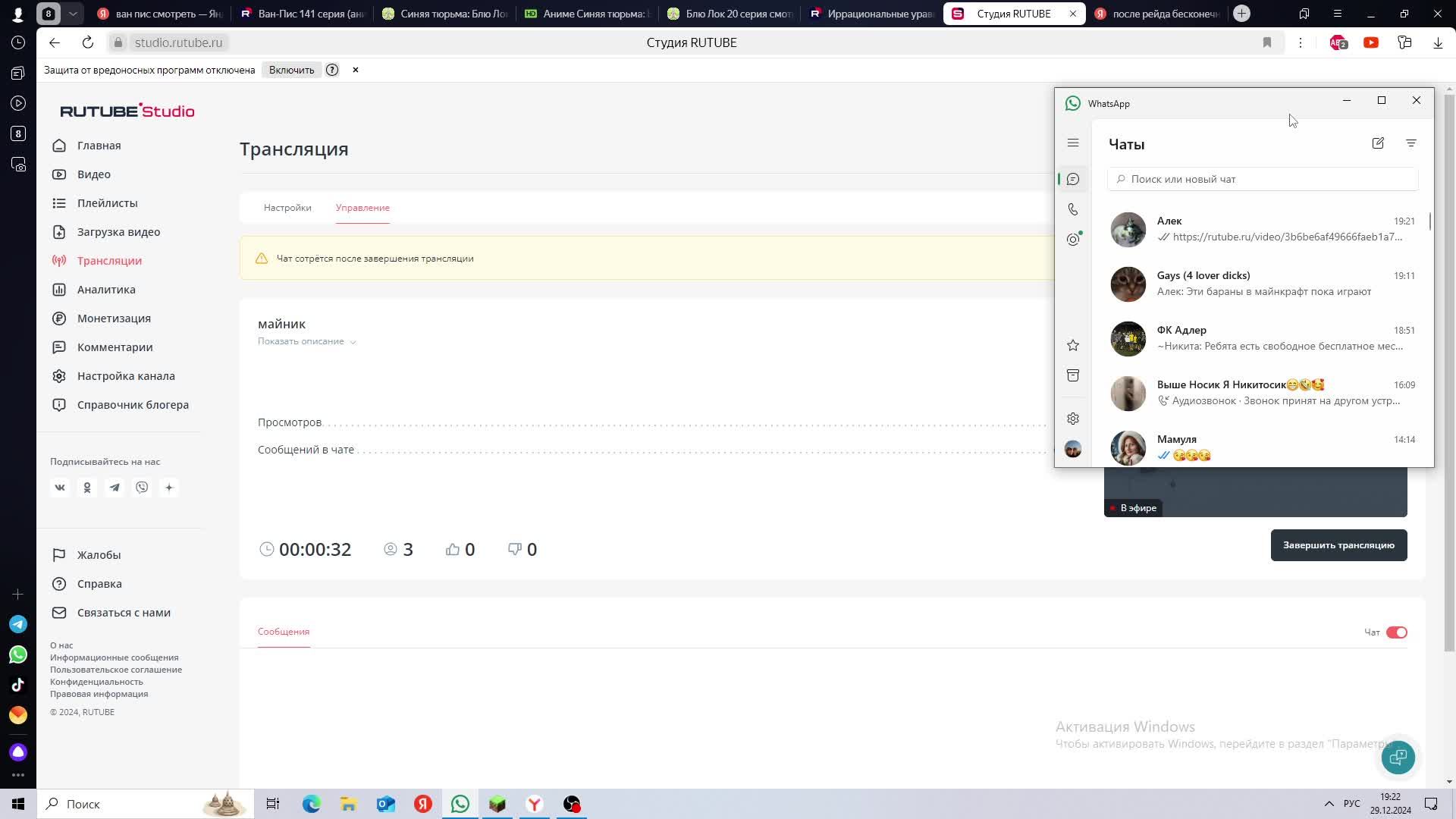Click the chat support bubble icon
This screenshot has width=1456, height=819.
(x=1398, y=757)
